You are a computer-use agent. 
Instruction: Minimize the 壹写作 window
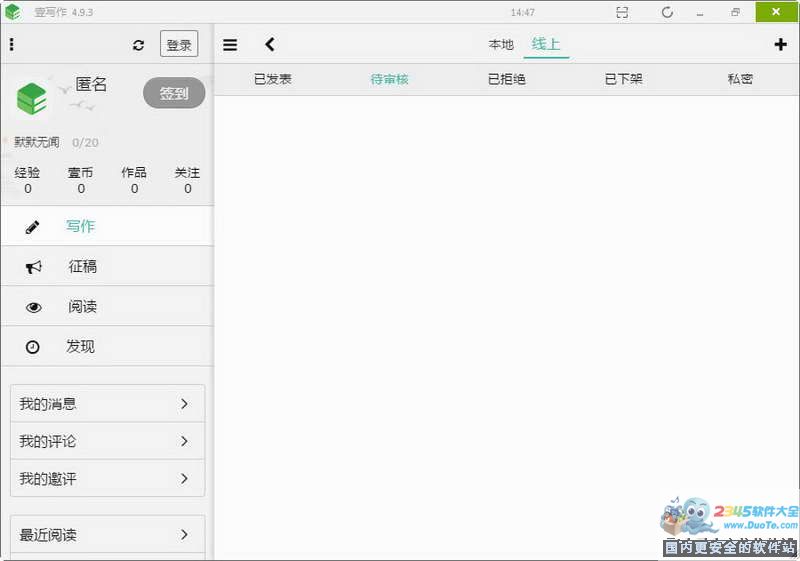click(x=700, y=13)
